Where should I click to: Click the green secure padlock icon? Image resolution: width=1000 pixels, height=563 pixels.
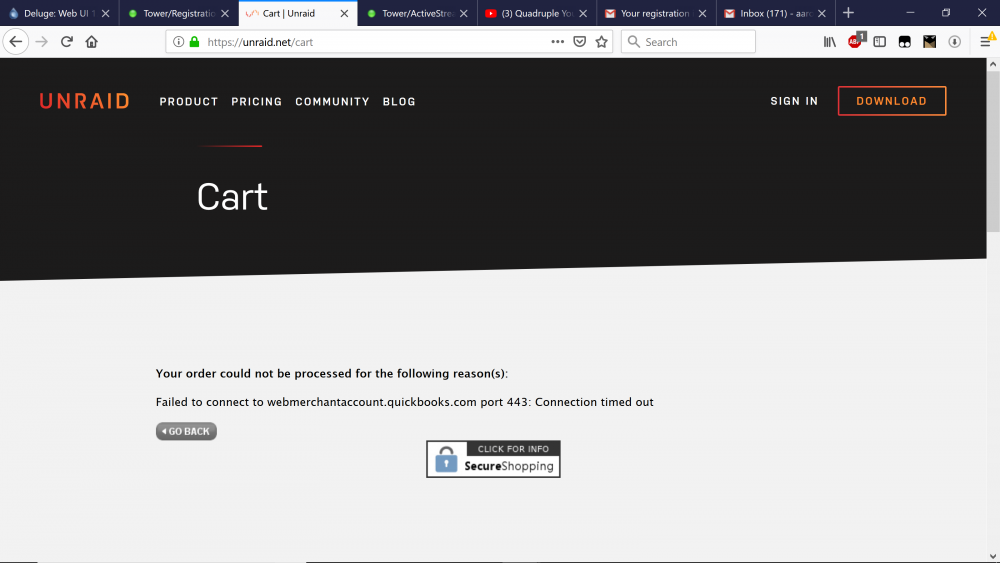pos(195,42)
